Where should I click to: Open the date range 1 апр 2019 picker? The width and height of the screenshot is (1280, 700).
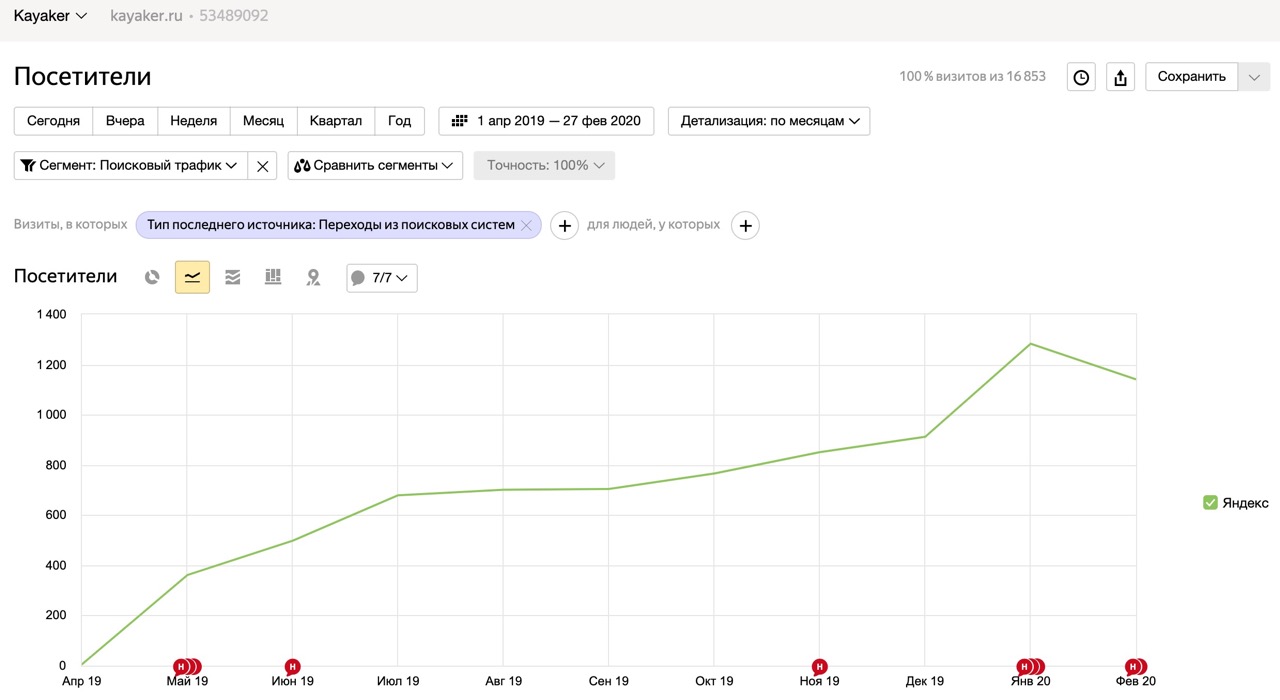tap(547, 121)
